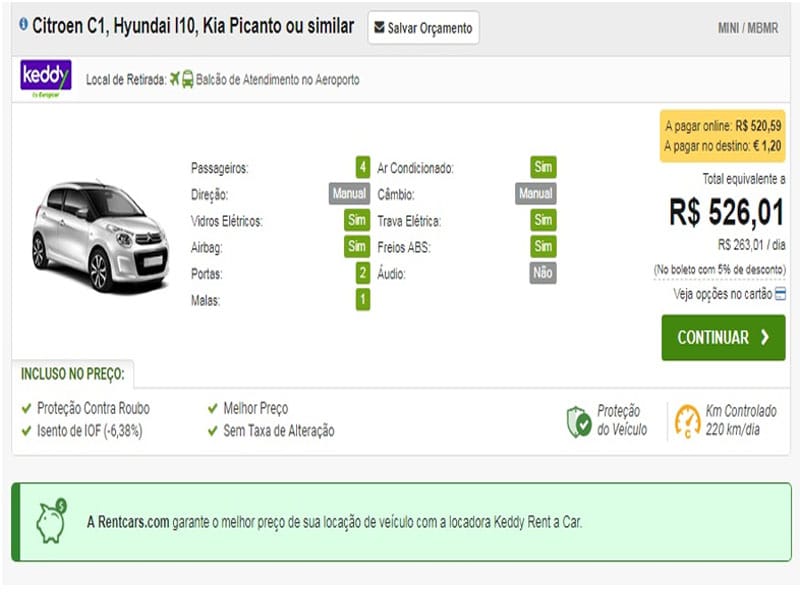
Task: Click the Citroen C1 car photo
Action: pos(101,236)
